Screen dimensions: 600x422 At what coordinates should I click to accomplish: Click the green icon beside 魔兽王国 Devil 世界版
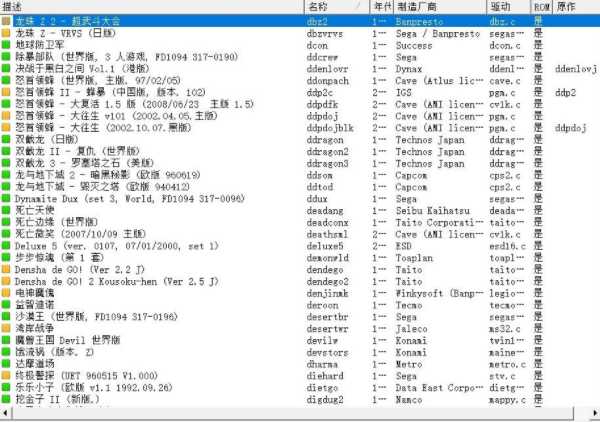tap(6, 340)
